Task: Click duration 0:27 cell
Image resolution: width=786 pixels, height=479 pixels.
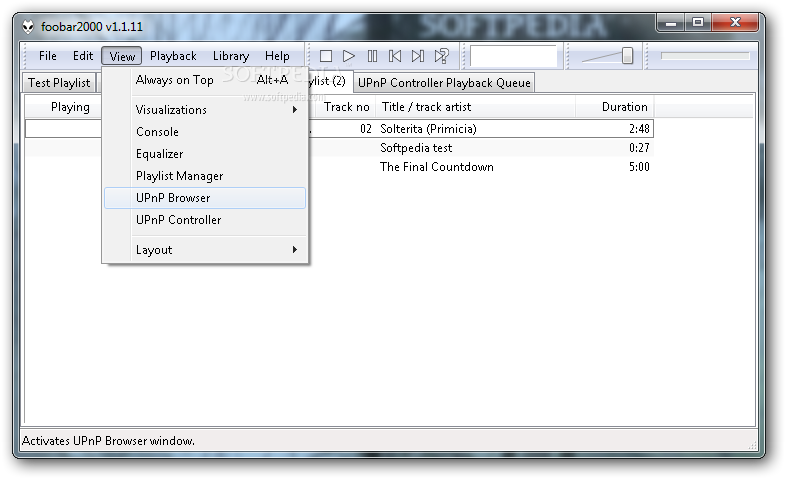Action: 639,148
